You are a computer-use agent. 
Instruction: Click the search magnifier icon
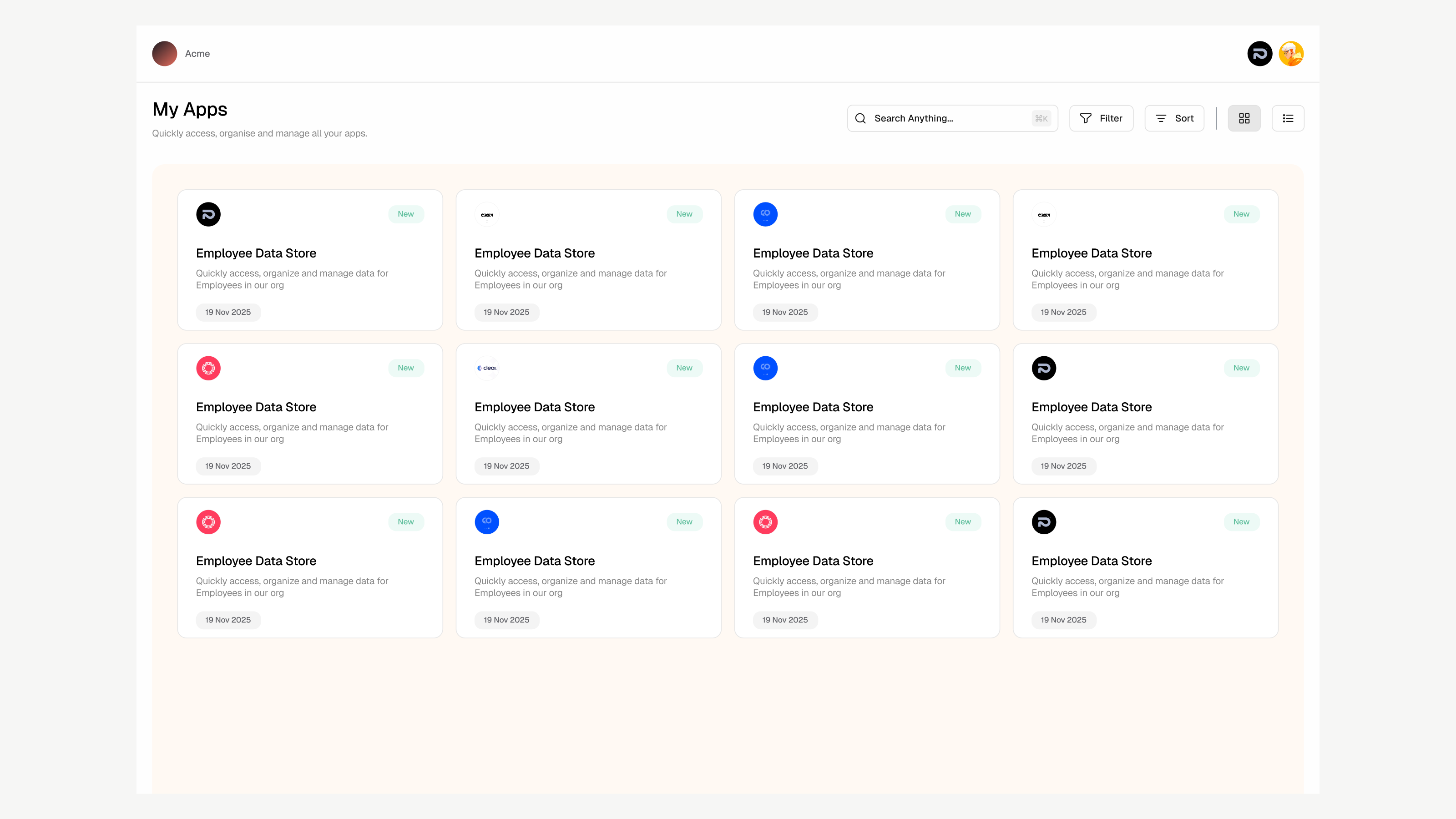tap(860, 118)
